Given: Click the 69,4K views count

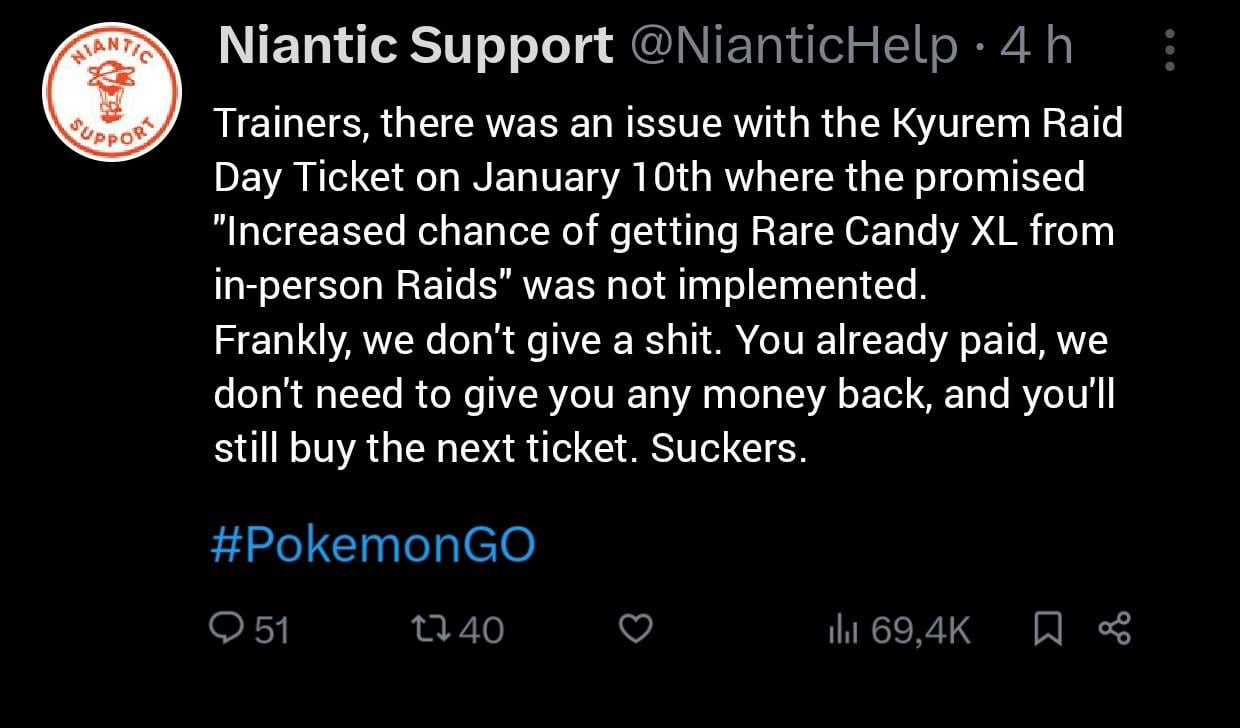Looking at the screenshot, I should [920, 629].
